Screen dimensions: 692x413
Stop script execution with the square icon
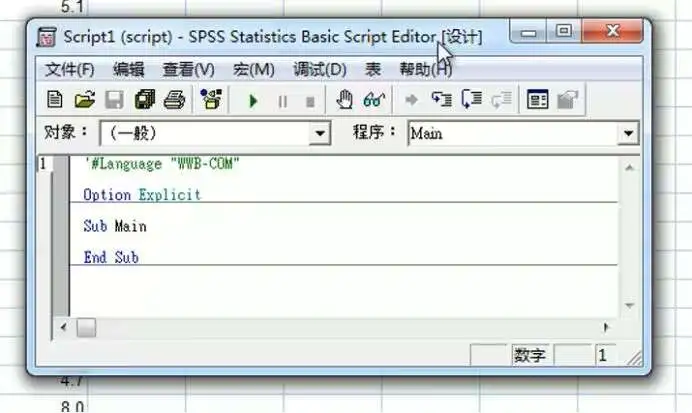(x=310, y=102)
